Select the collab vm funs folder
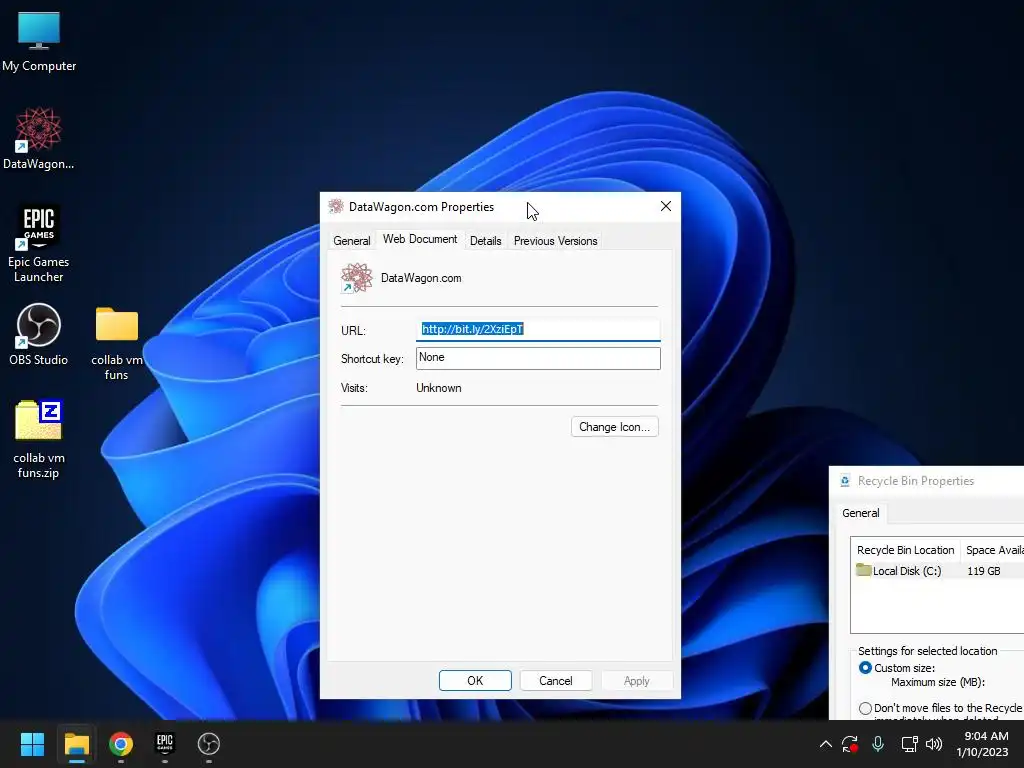Image resolution: width=1024 pixels, height=768 pixels. coord(117,343)
